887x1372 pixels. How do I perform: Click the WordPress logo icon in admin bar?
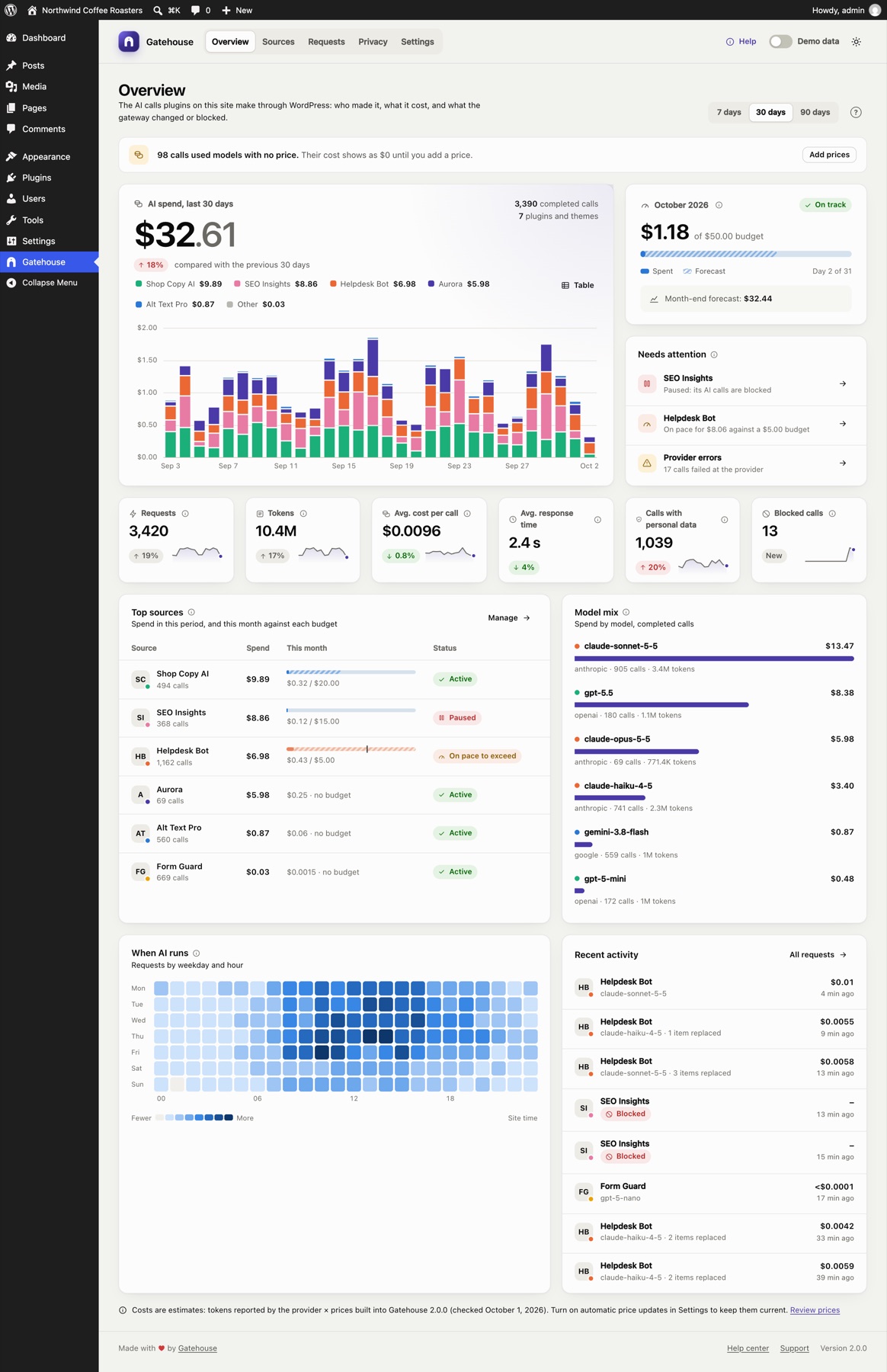point(11,10)
